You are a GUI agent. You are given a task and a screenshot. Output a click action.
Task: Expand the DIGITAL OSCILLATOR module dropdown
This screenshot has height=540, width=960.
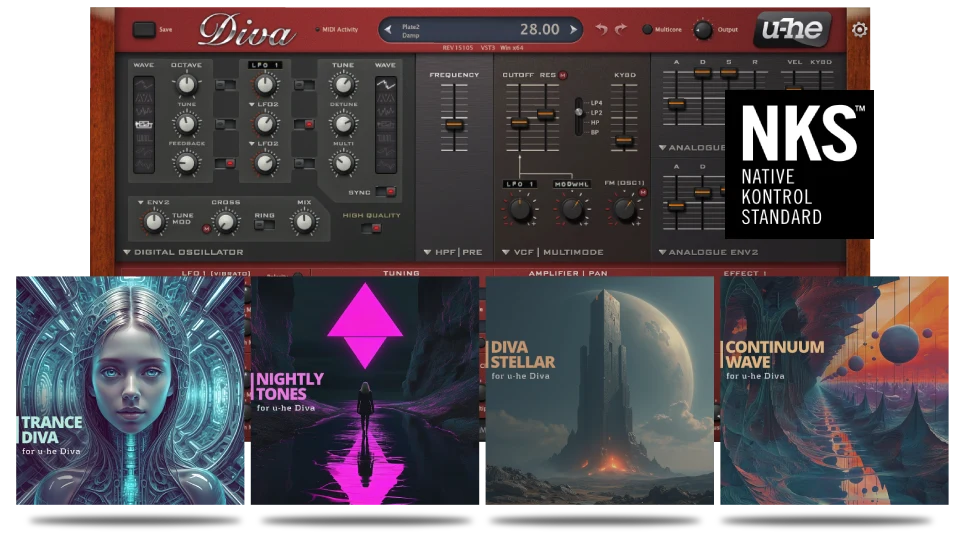coord(127,253)
